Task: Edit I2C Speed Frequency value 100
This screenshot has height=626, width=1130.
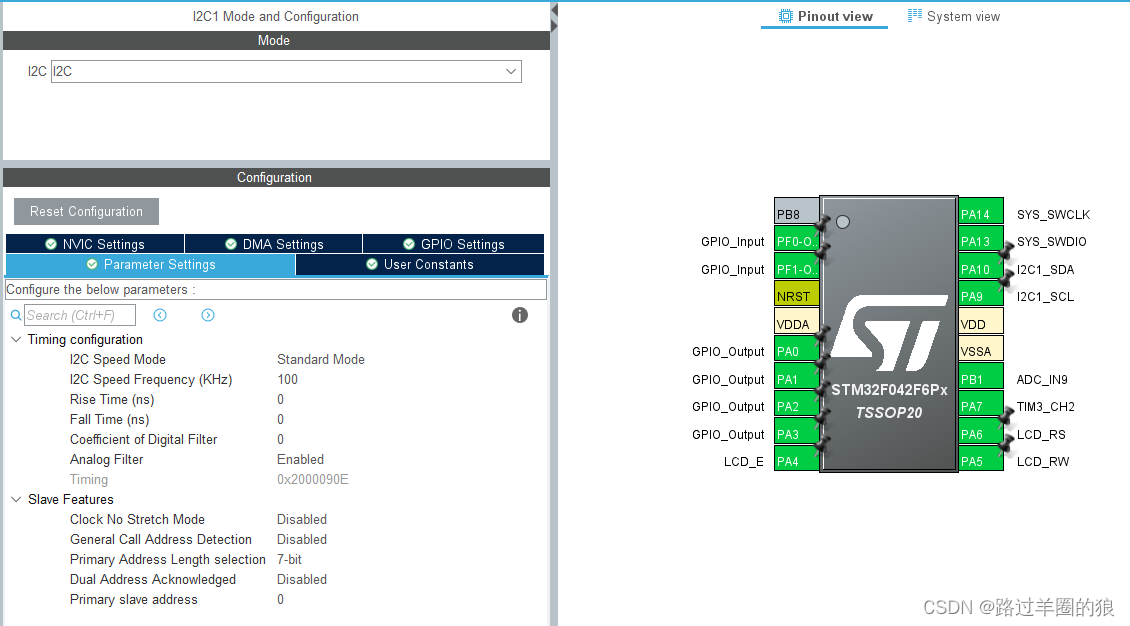Action: tap(288, 380)
